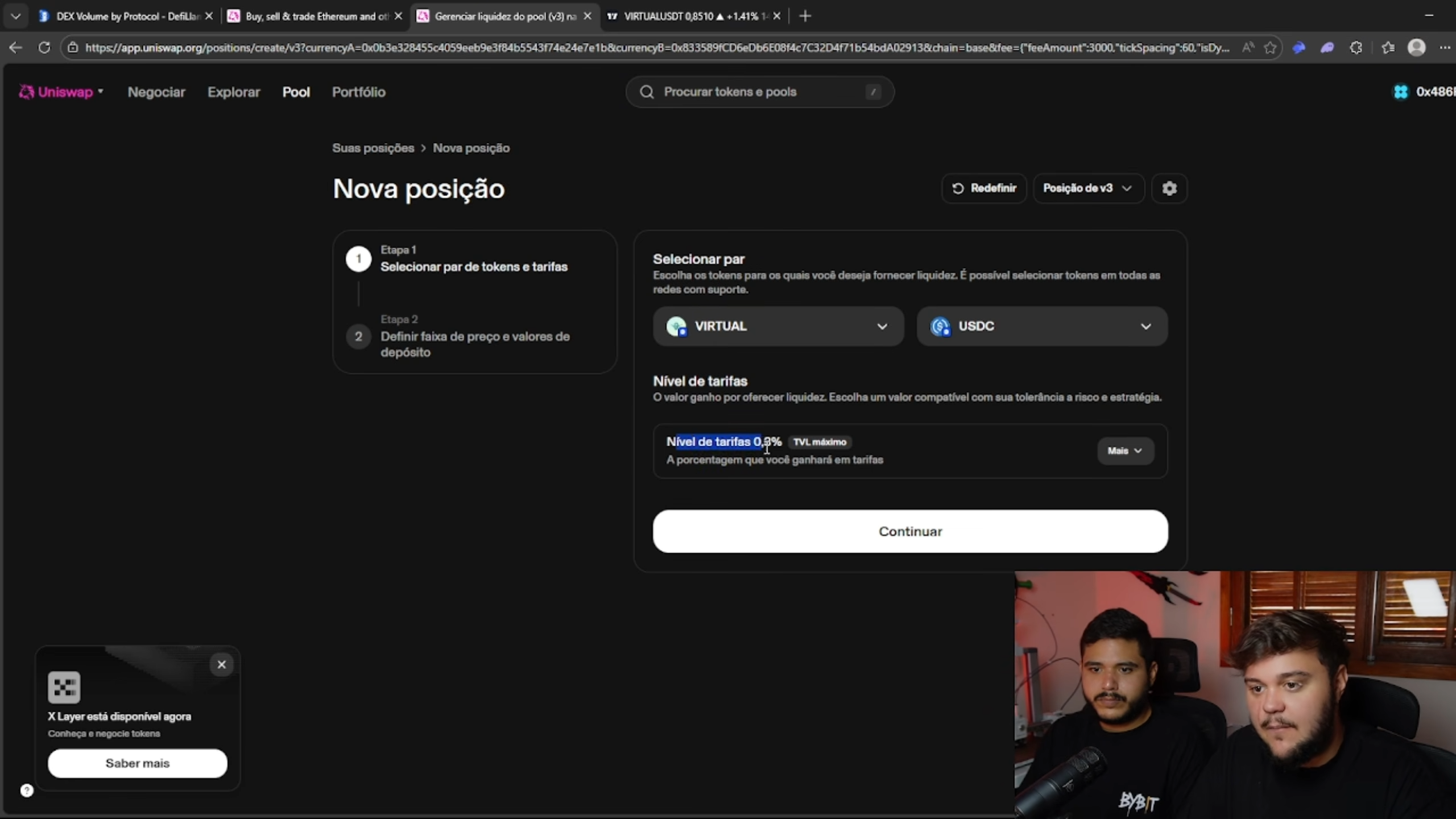Image resolution: width=1456 pixels, height=819 pixels.
Task: Click the address bar URL
Action: (657, 47)
